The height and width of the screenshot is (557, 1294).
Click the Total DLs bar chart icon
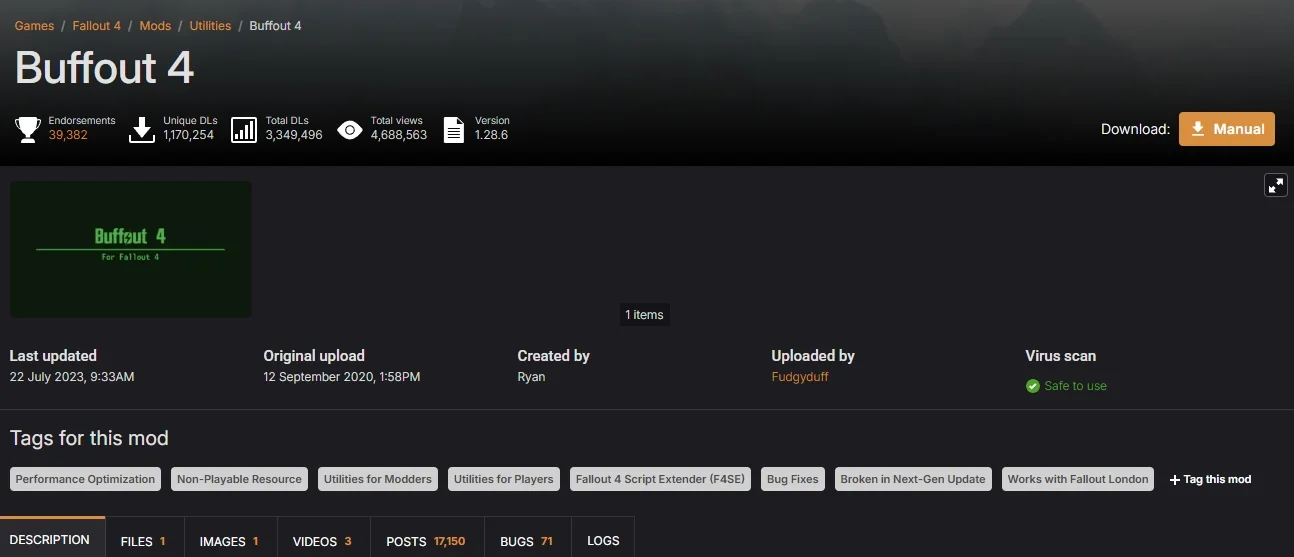(x=244, y=129)
